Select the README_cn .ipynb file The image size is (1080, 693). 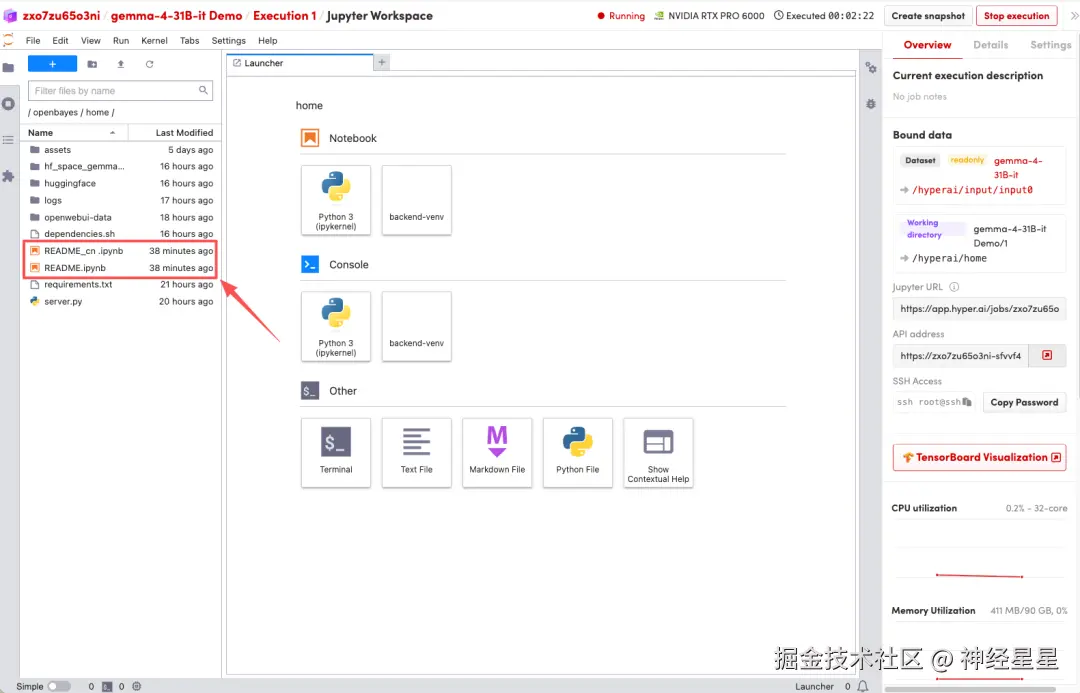(x=121, y=251)
